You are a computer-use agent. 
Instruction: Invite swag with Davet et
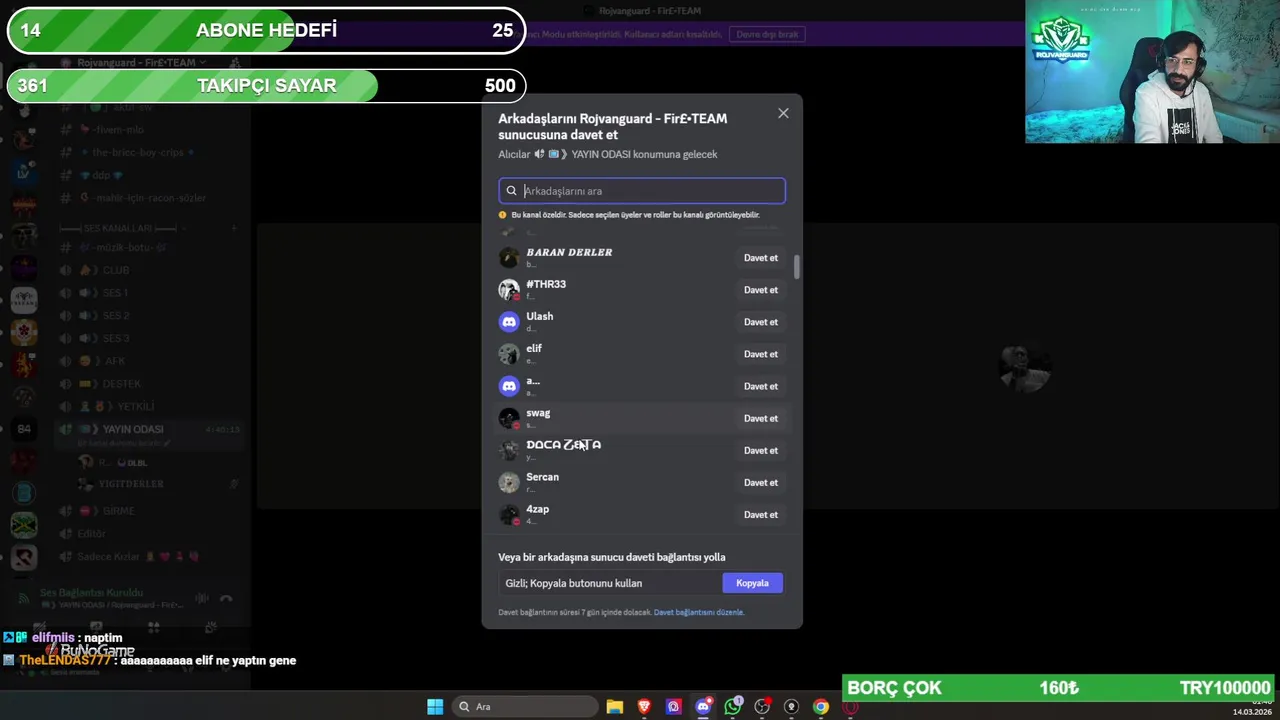(760, 418)
